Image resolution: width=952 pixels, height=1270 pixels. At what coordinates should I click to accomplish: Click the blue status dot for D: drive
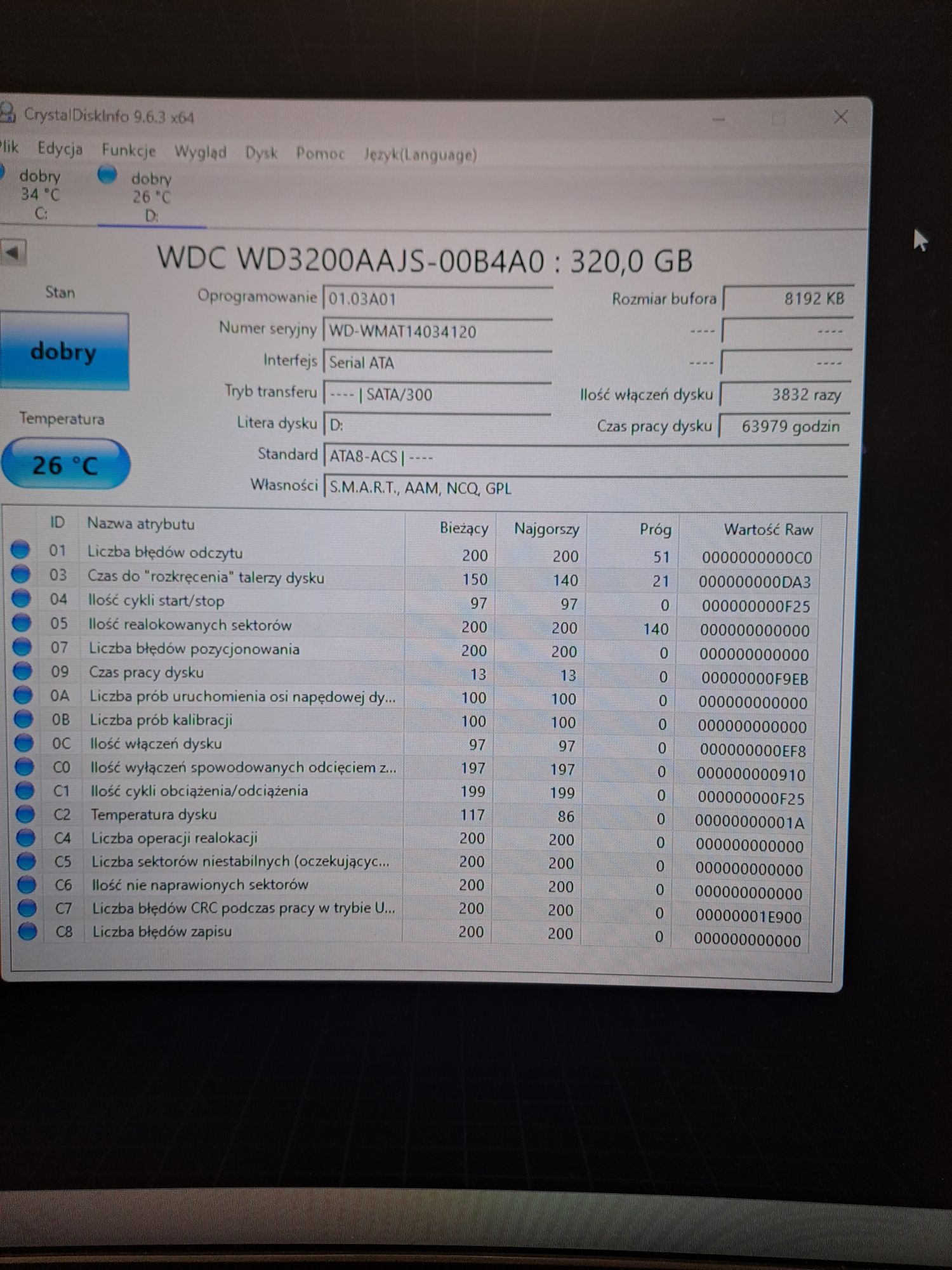click(x=107, y=174)
